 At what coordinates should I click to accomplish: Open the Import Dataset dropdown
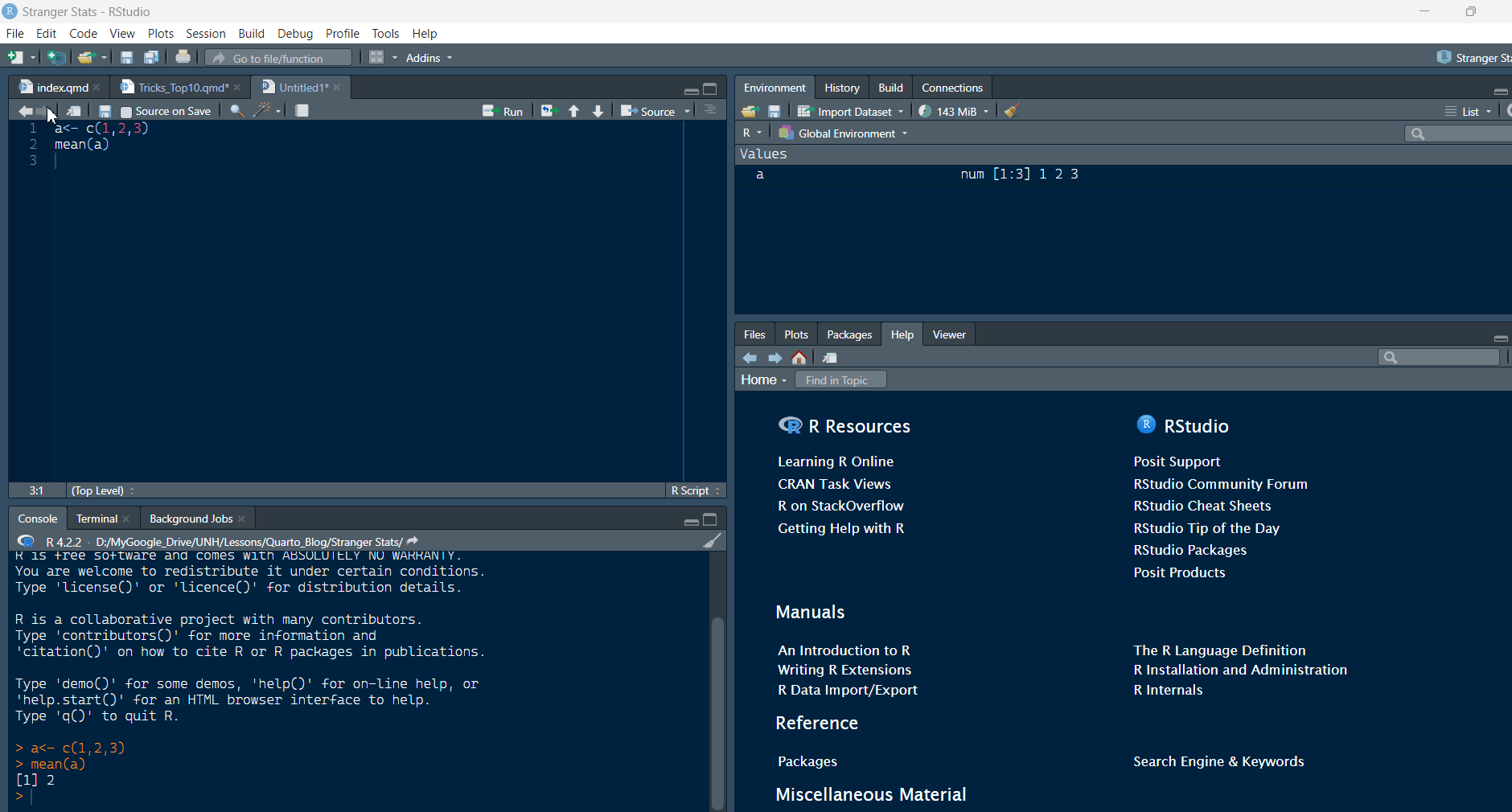[x=850, y=112]
